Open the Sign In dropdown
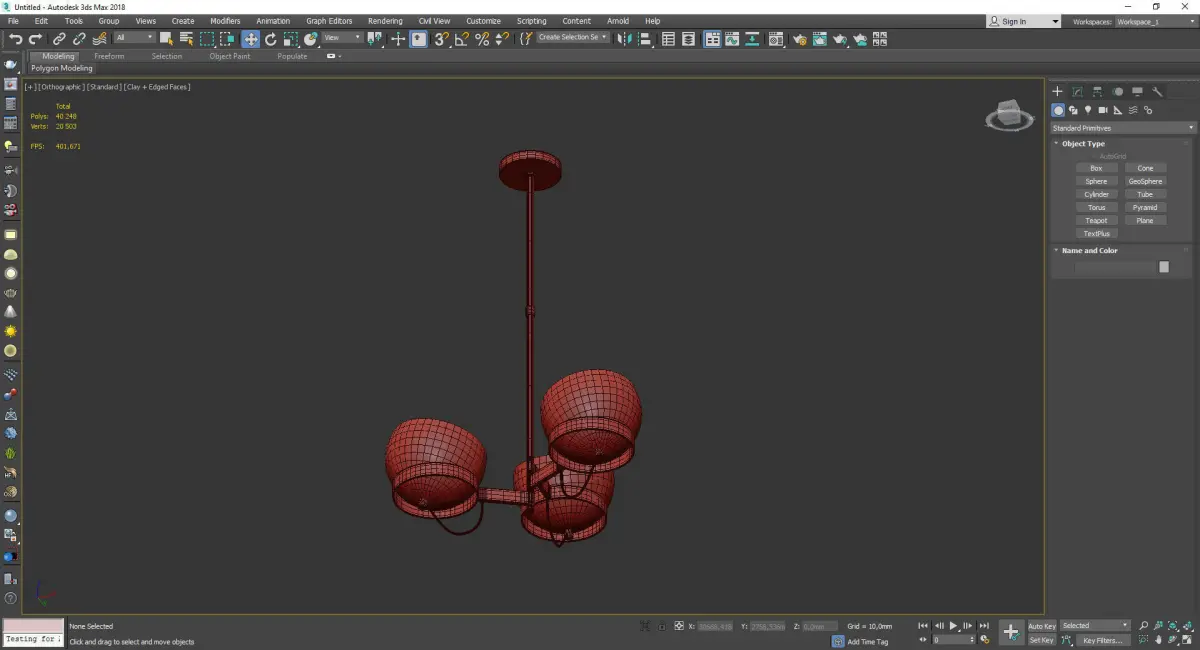 [1023, 21]
